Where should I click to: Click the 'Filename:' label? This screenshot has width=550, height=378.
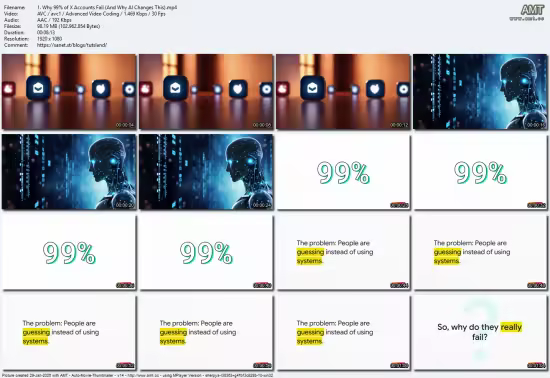coord(14,7)
